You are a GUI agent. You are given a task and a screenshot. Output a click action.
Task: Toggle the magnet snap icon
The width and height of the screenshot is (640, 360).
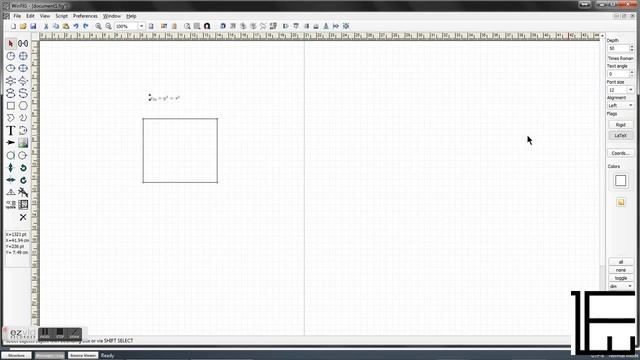207,26
